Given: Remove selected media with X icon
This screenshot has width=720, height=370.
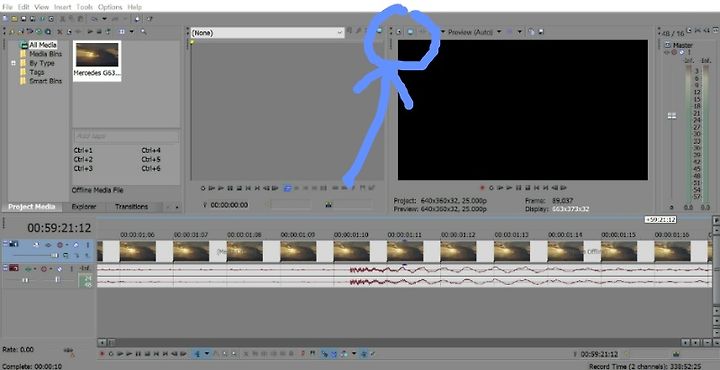Looking at the screenshot, I should tap(60, 32).
